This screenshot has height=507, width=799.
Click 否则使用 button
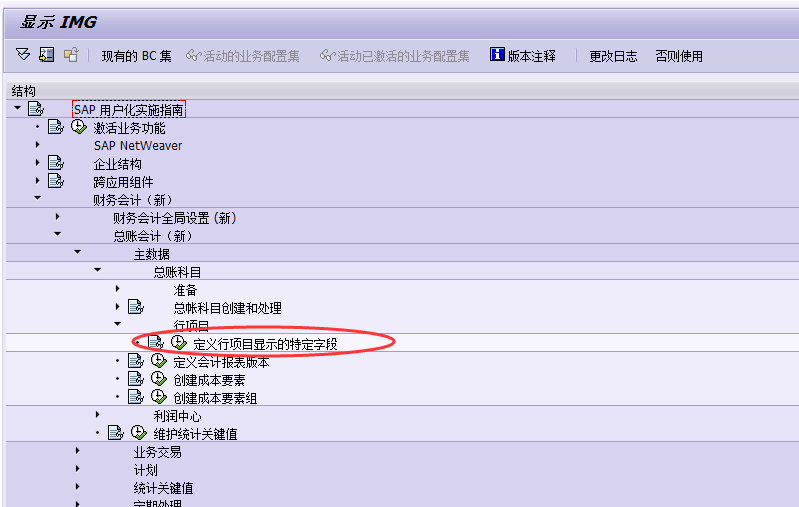pyautogui.click(x=679, y=56)
